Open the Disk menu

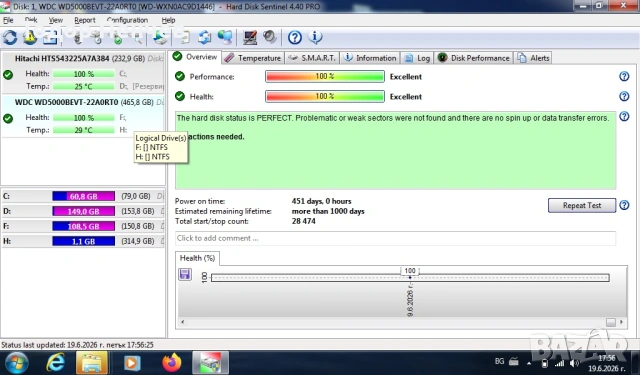click(31, 20)
